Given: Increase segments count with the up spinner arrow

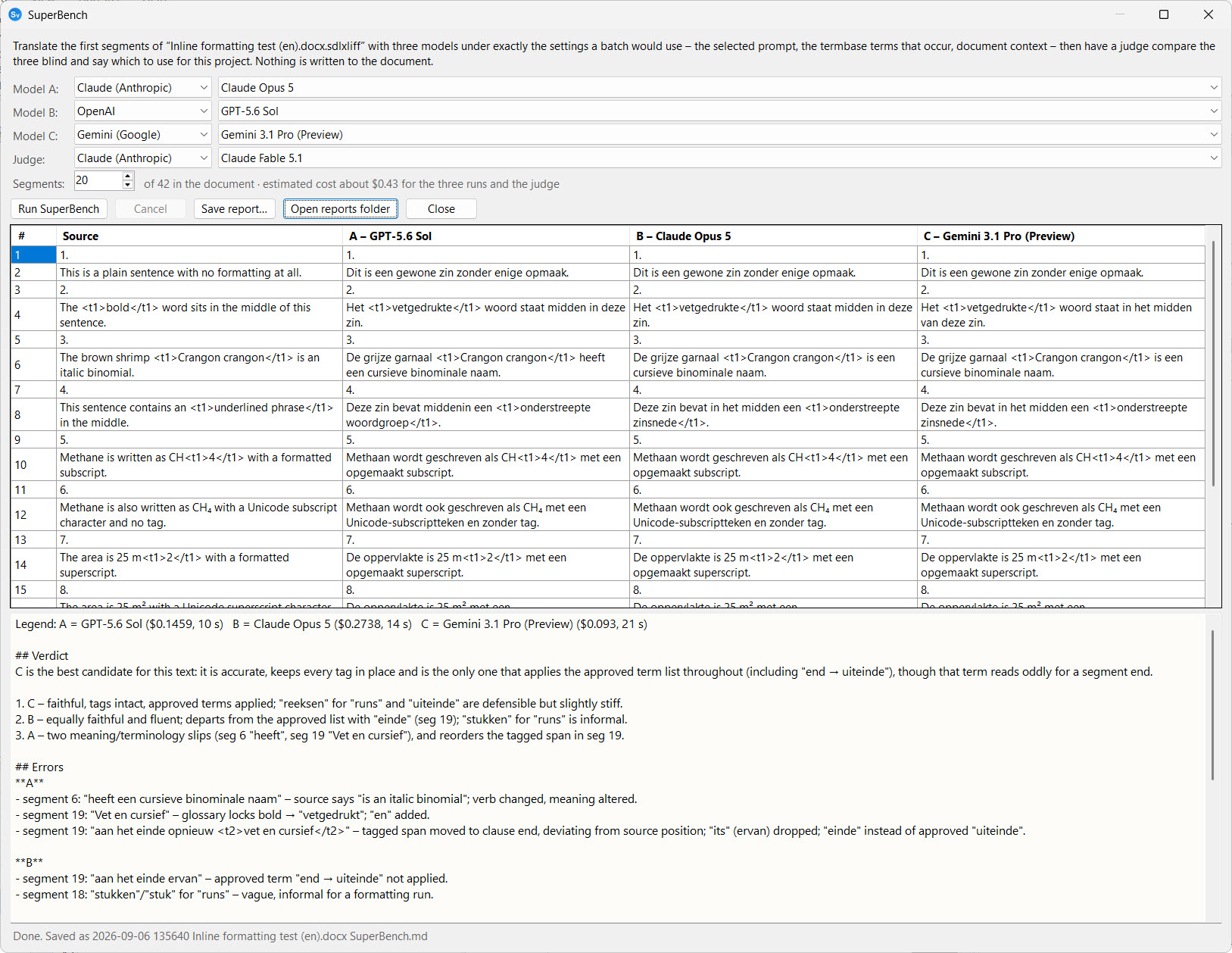Looking at the screenshot, I should 128,177.
